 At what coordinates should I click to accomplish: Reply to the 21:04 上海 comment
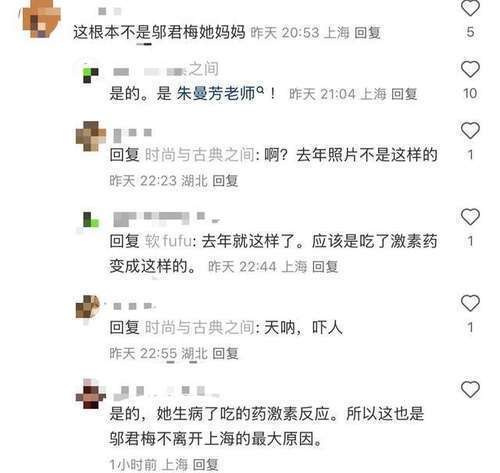404,94
